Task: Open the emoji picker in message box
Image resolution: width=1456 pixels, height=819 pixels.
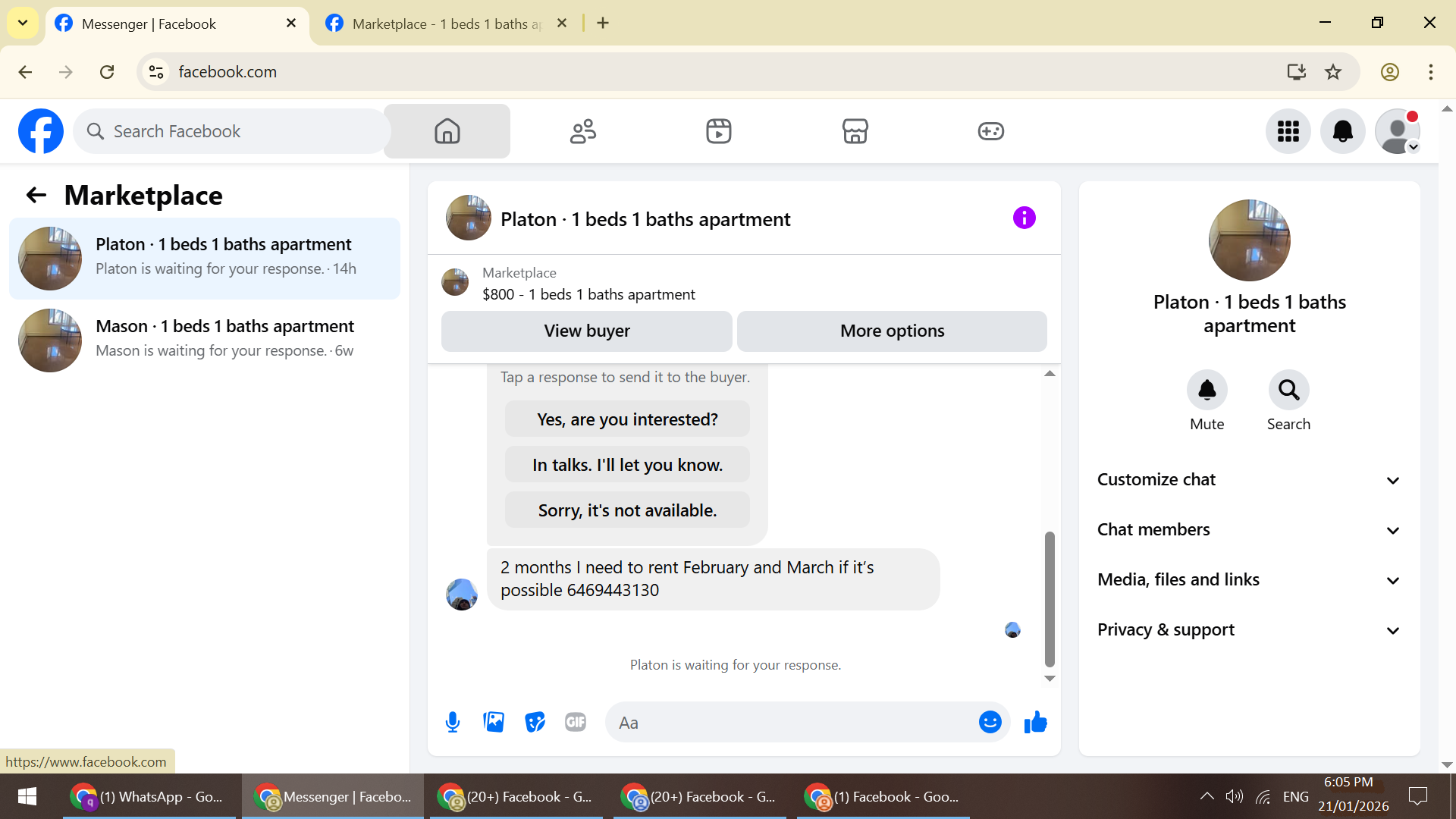Action: [990, 722]
